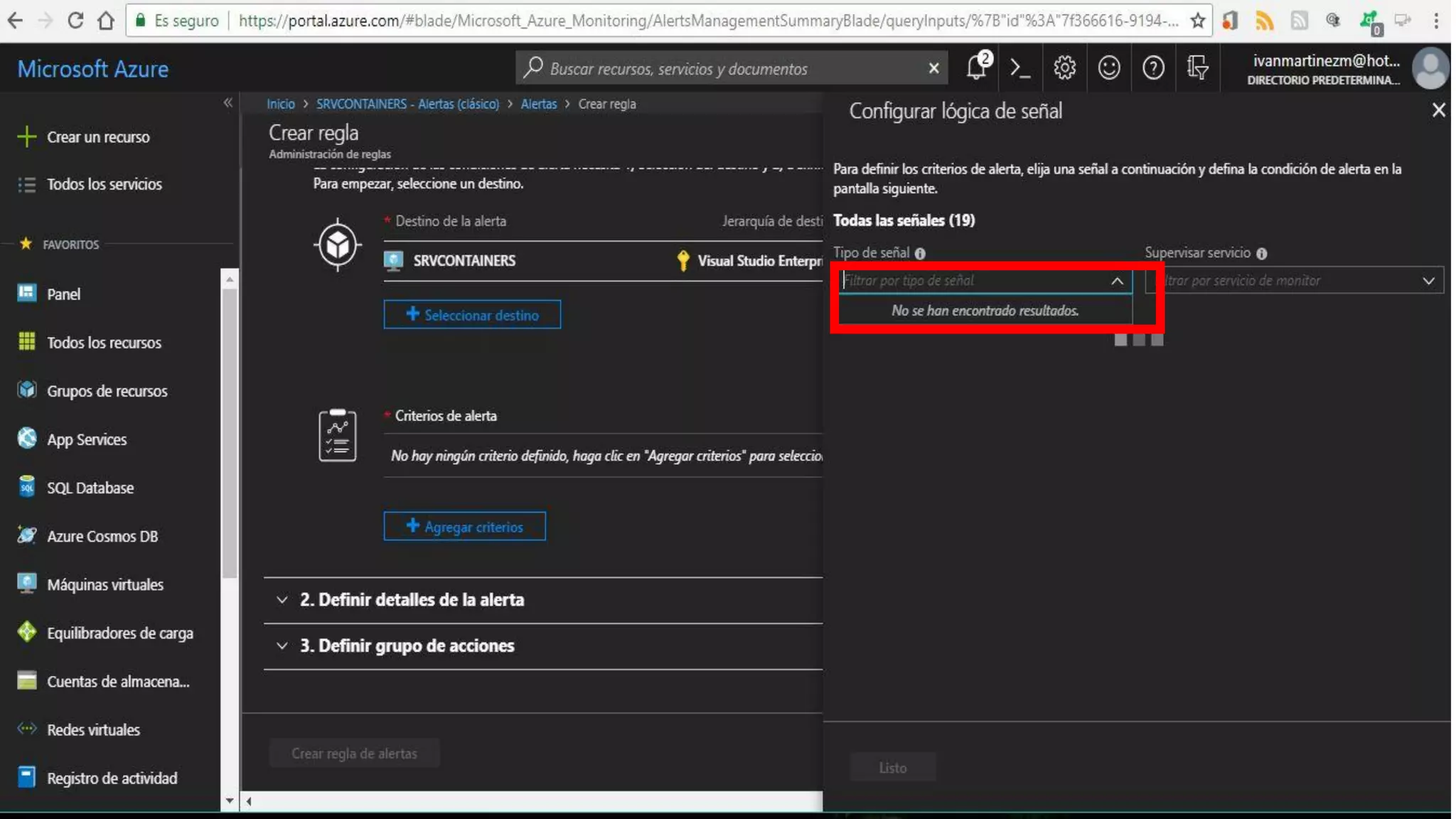1456x819 pixels.
Task: Bookmark the page with the star icon
Action: [1197, 21]
